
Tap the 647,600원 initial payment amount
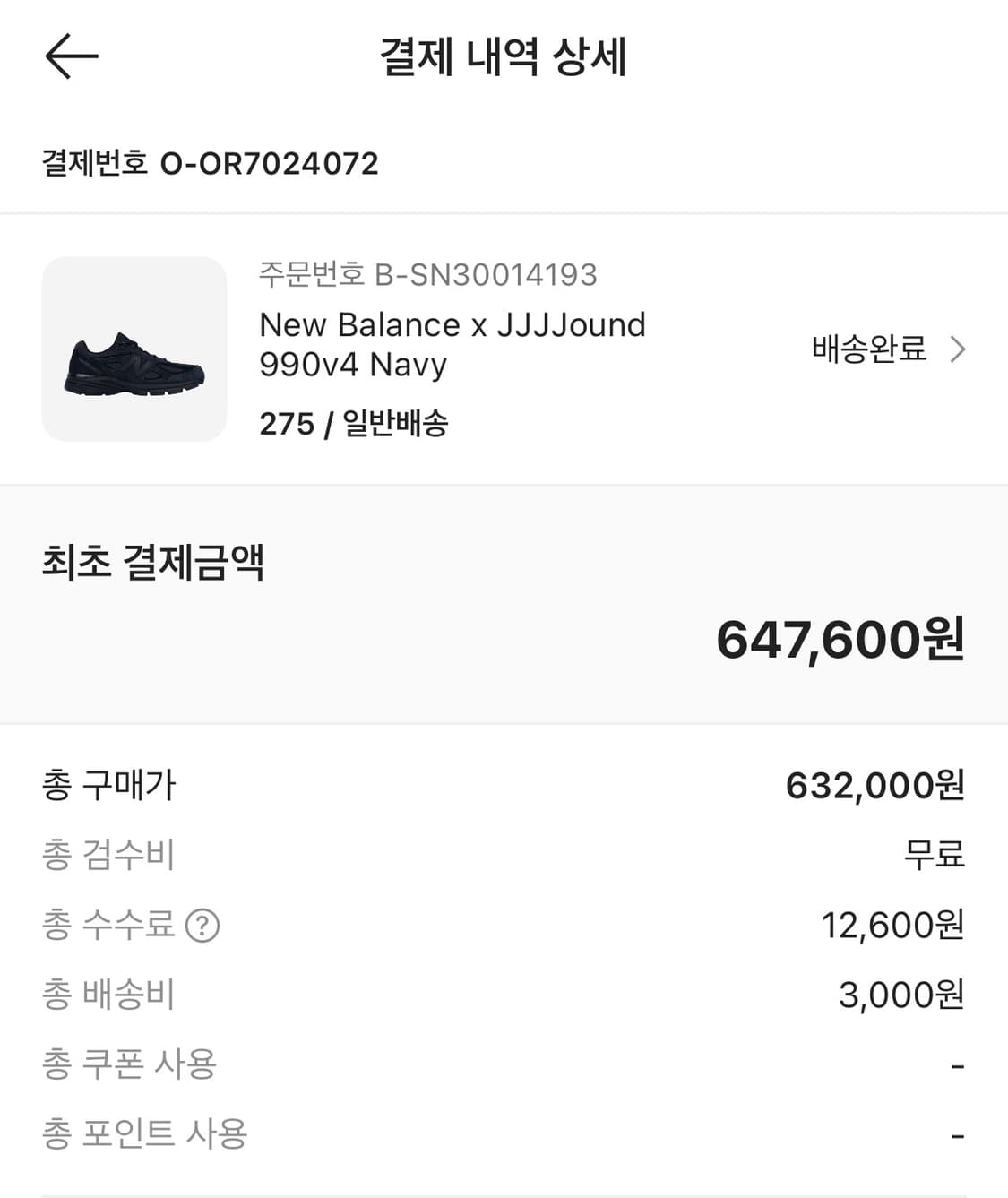[x=840, y=640]
